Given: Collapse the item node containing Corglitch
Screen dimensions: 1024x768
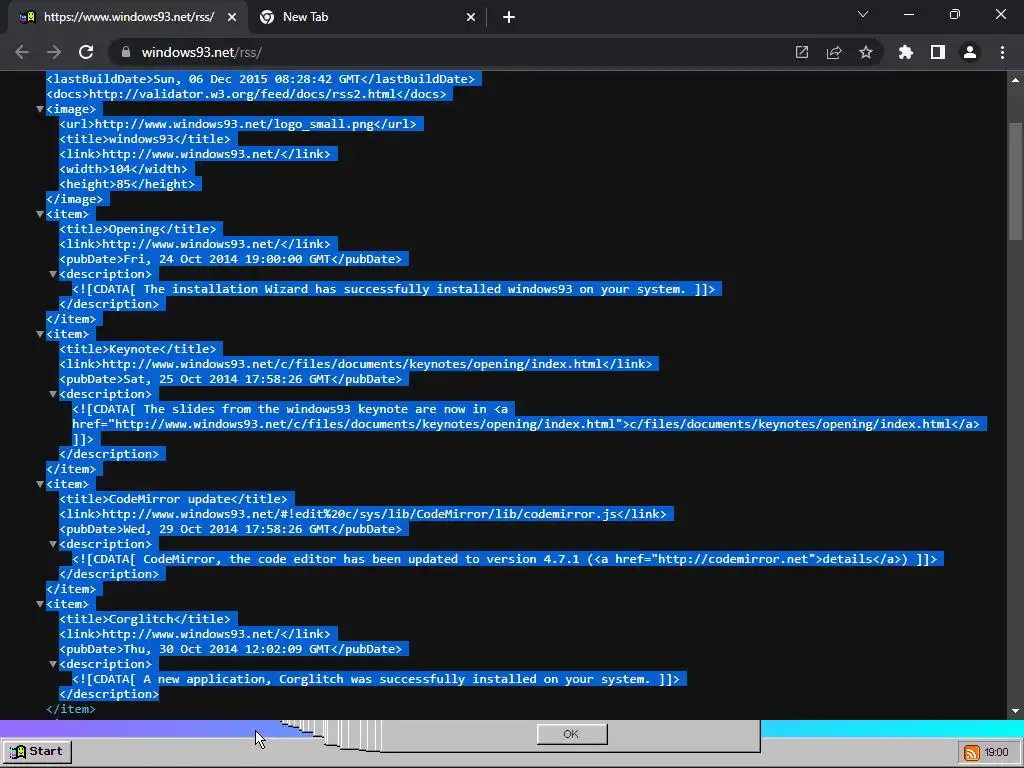Looking at the screenshot, I should click(x=40, y=605).
